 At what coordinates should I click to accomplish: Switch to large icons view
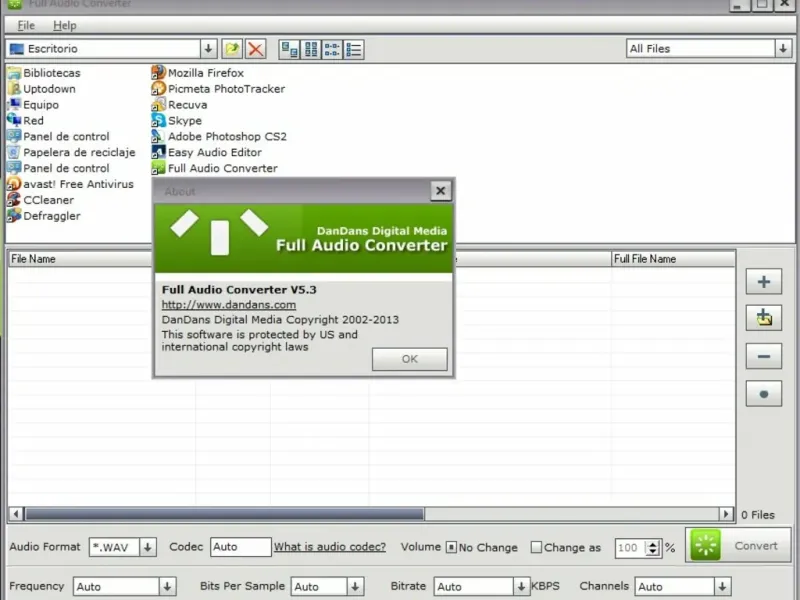pos(290,49)
